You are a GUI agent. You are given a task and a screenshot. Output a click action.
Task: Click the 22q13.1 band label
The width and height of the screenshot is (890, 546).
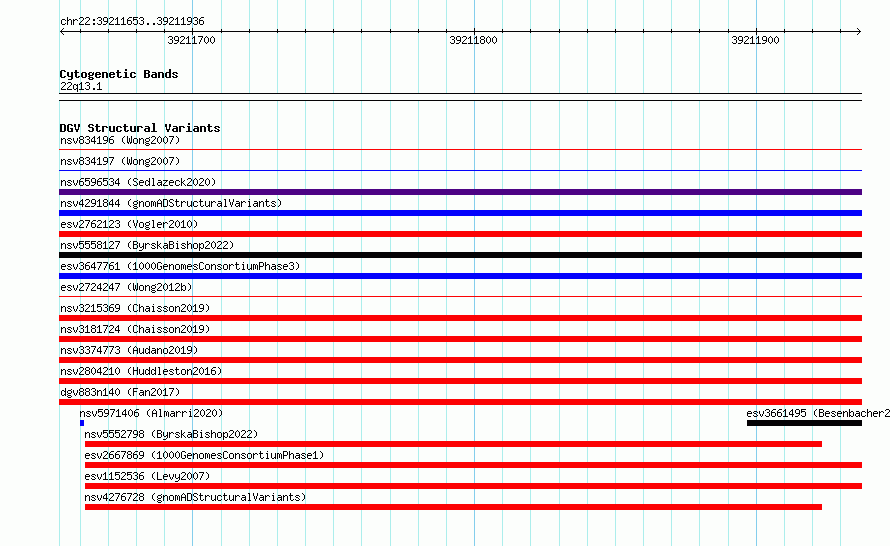click(81, 86)
